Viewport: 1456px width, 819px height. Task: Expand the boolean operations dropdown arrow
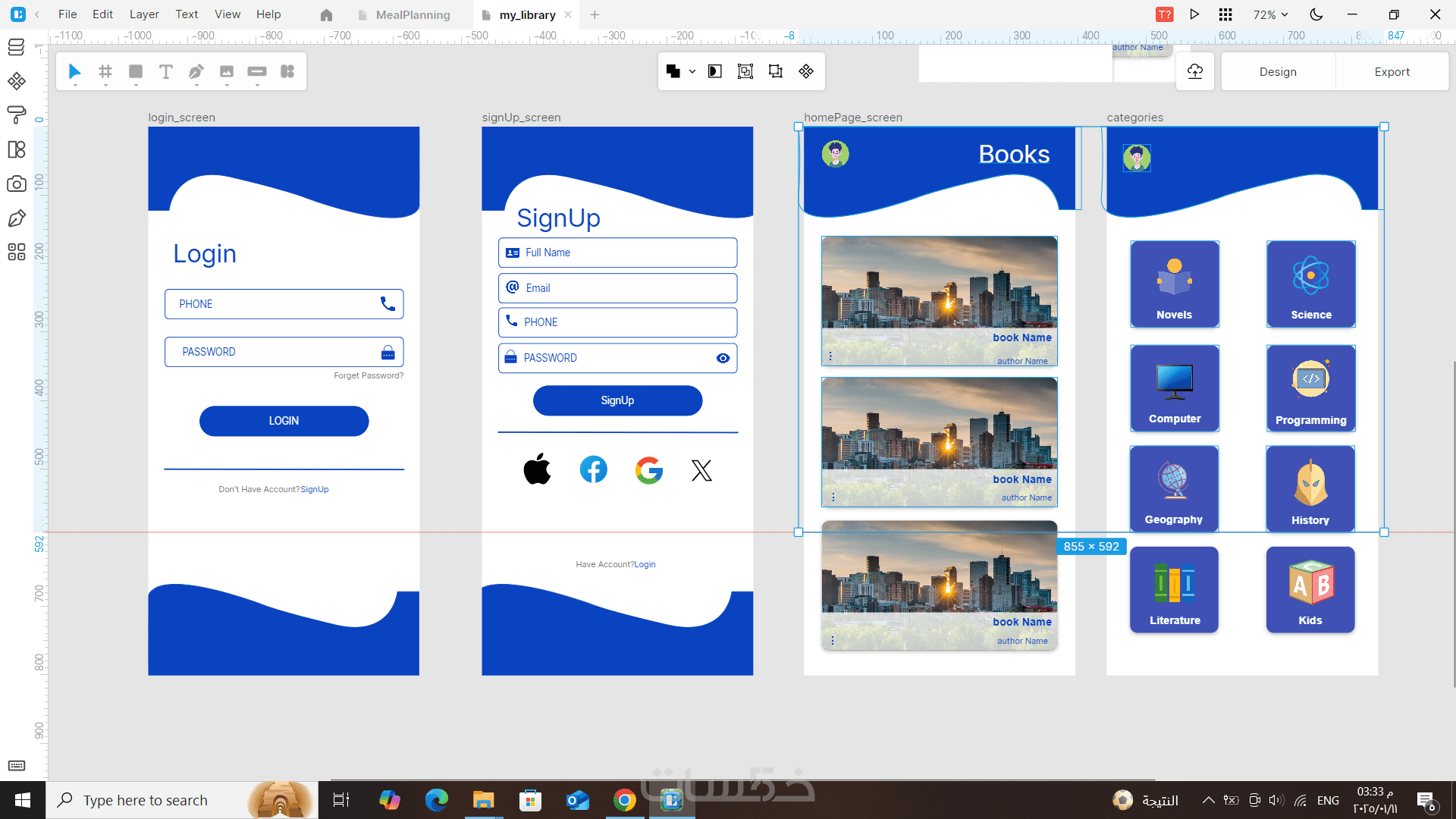pos(692,71)
